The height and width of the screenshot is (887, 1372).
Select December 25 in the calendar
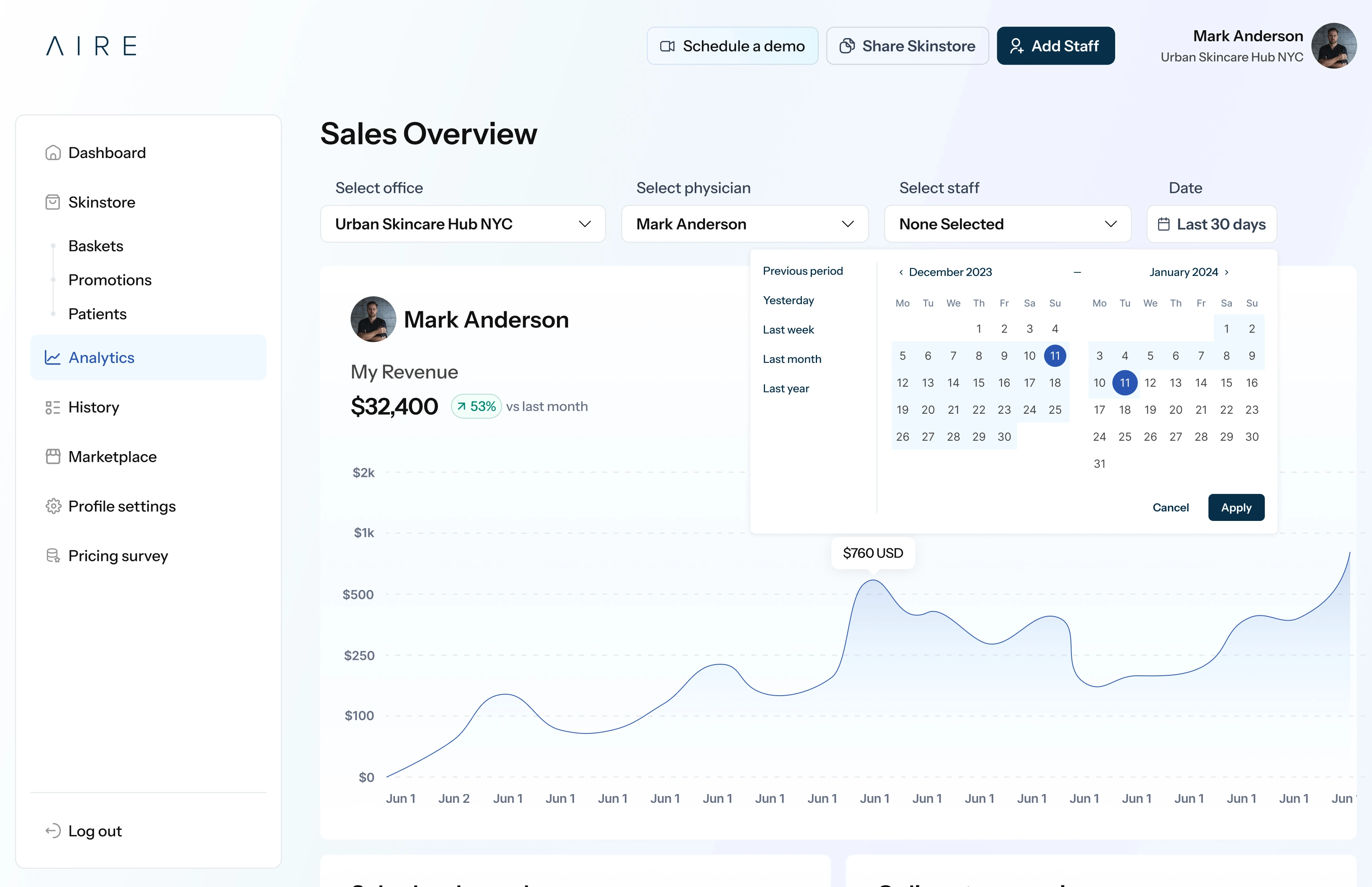coord(1055,410)
